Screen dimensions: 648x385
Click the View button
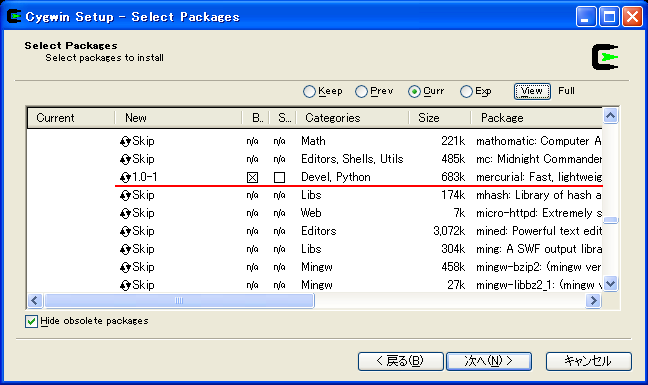pyautogui.click(x=532, y=91)
